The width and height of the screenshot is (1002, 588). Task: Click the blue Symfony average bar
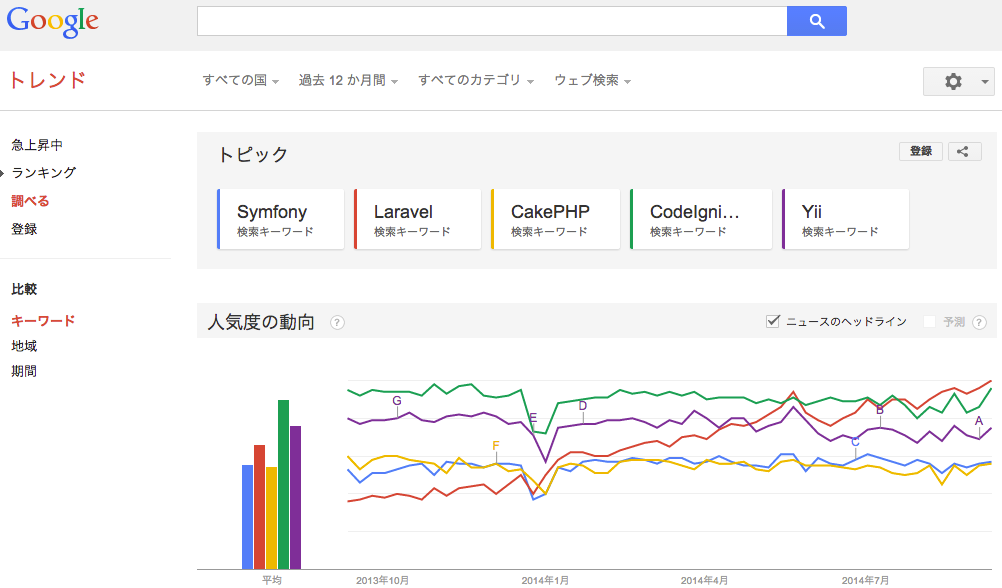click(x=247, y=517)
